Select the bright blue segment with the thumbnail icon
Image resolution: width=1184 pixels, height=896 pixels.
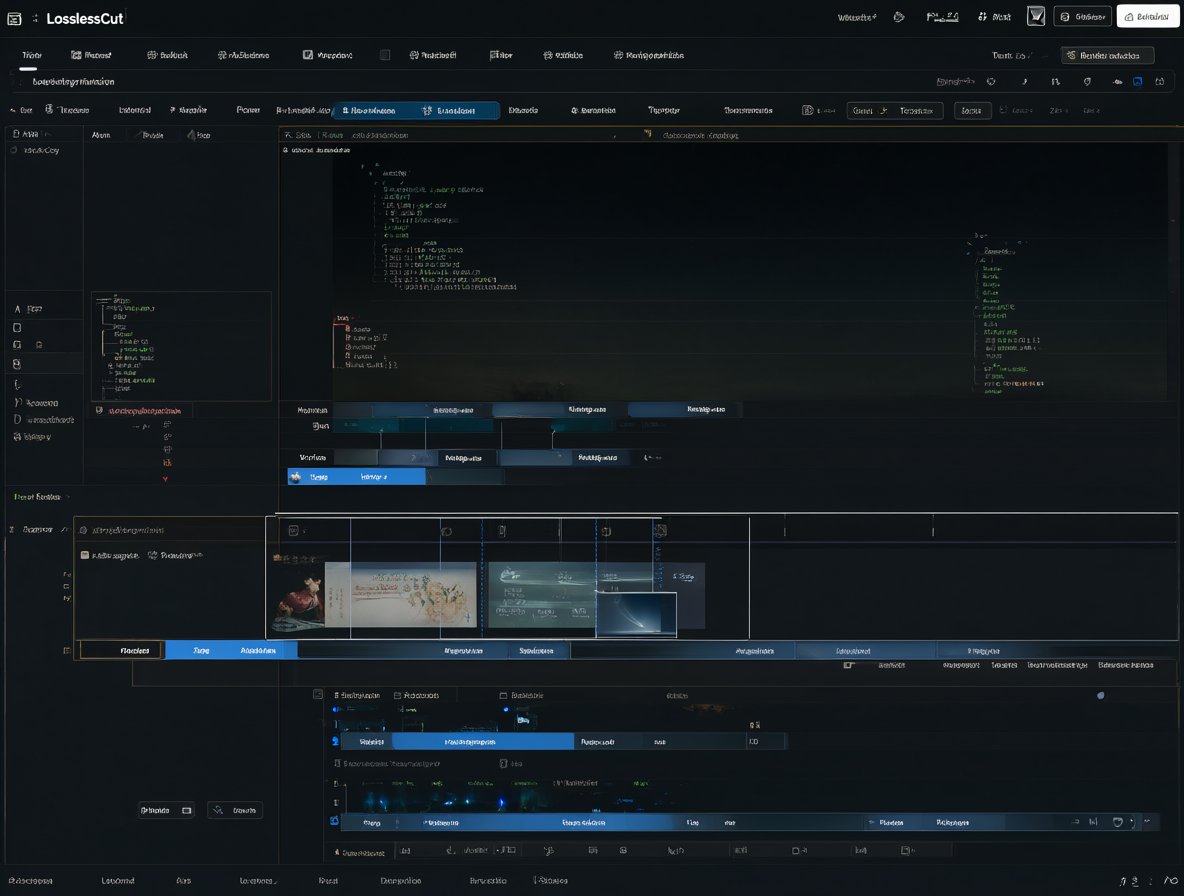click(x=356, y=476)
